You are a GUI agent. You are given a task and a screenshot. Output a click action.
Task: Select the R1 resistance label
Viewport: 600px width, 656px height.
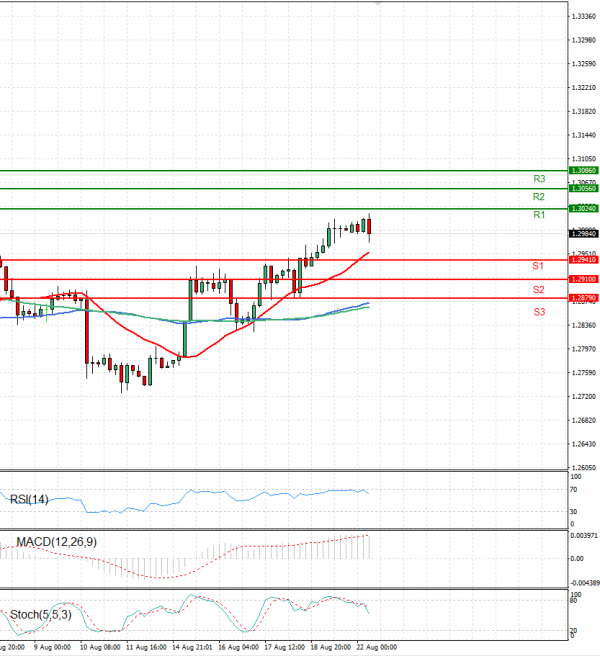point(539,215)
